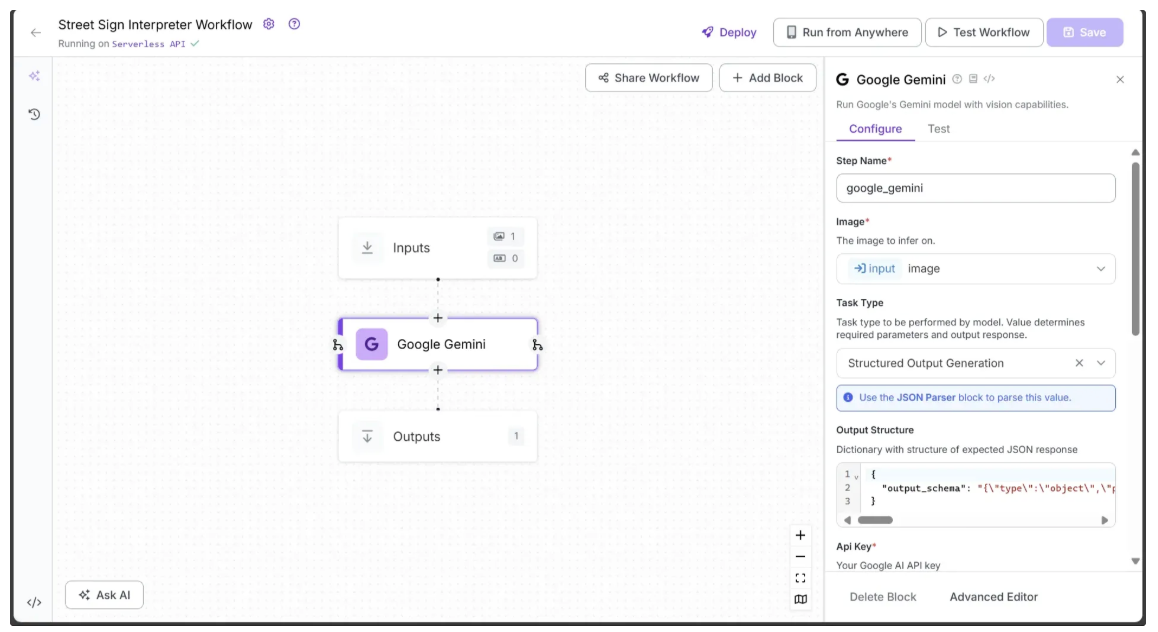Click panel vertical scrollbar thumb
Viewport: 1158px width, 632px height.
click(x=1136, y=250)
